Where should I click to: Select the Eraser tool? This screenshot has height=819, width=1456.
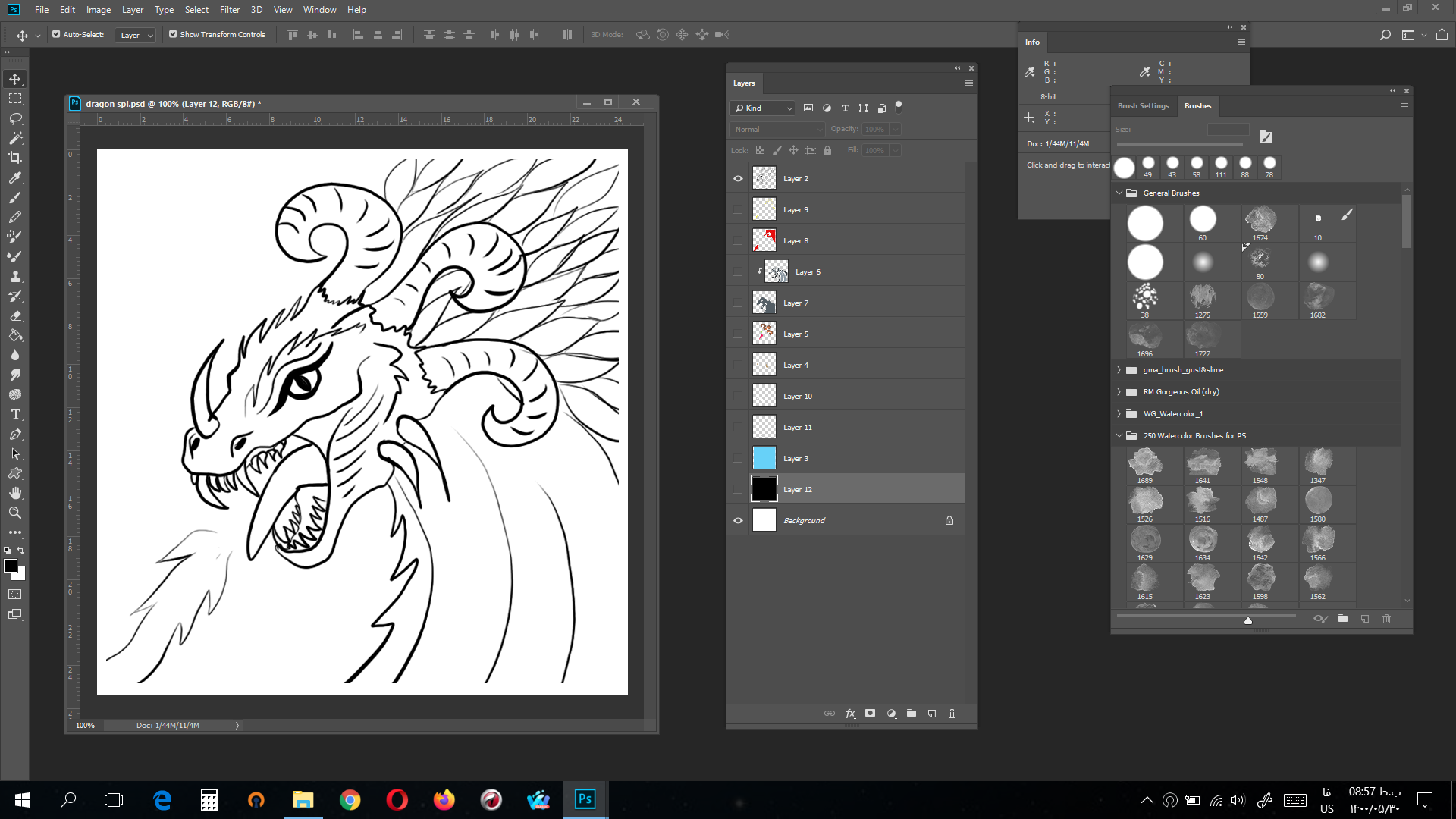15,315
